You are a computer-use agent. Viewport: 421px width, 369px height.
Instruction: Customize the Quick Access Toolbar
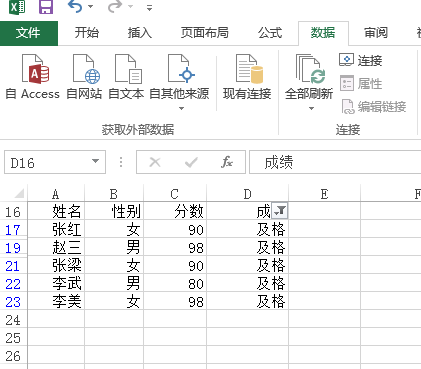(149, 8)
